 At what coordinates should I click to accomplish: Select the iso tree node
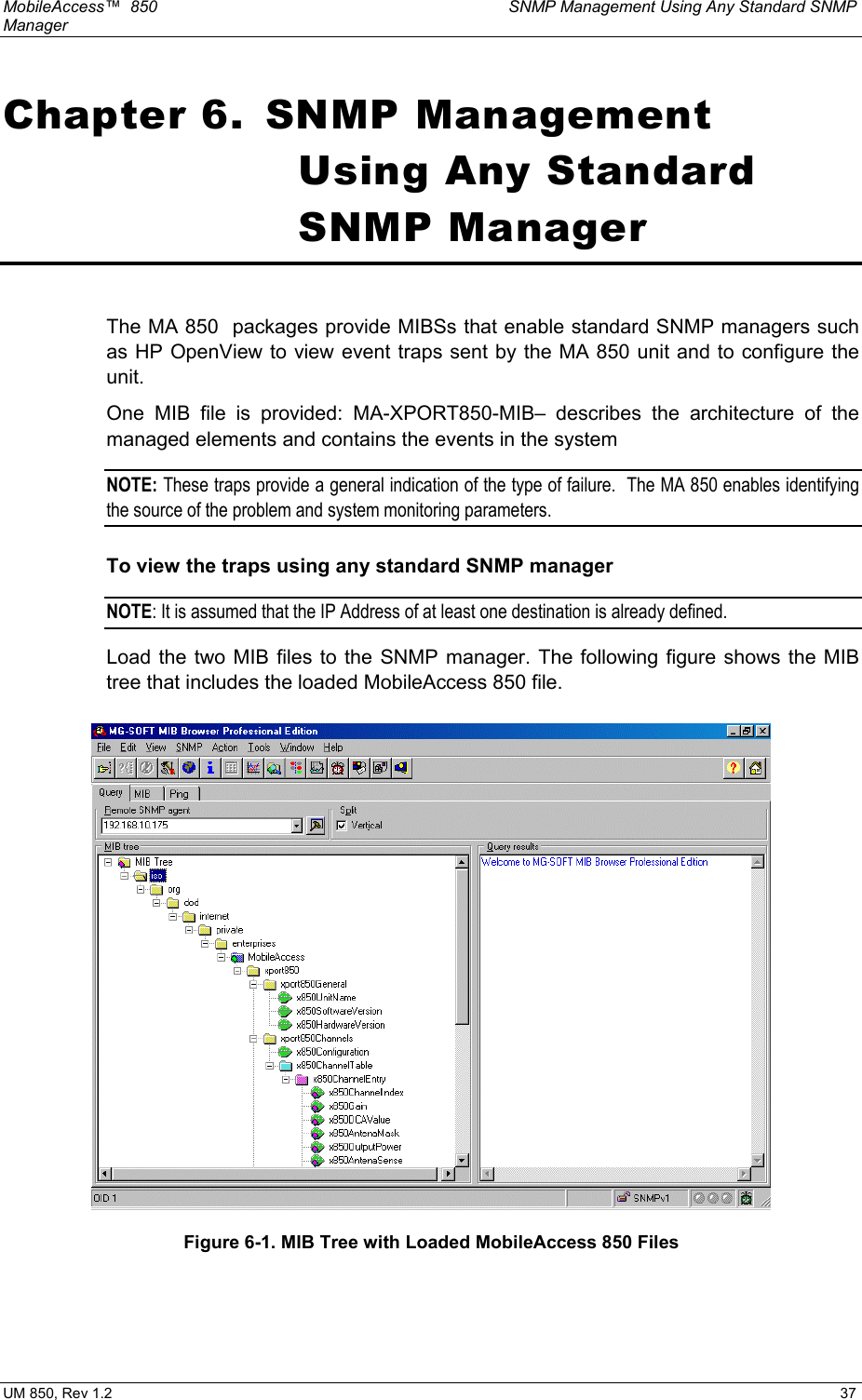[x=157, y=876]
